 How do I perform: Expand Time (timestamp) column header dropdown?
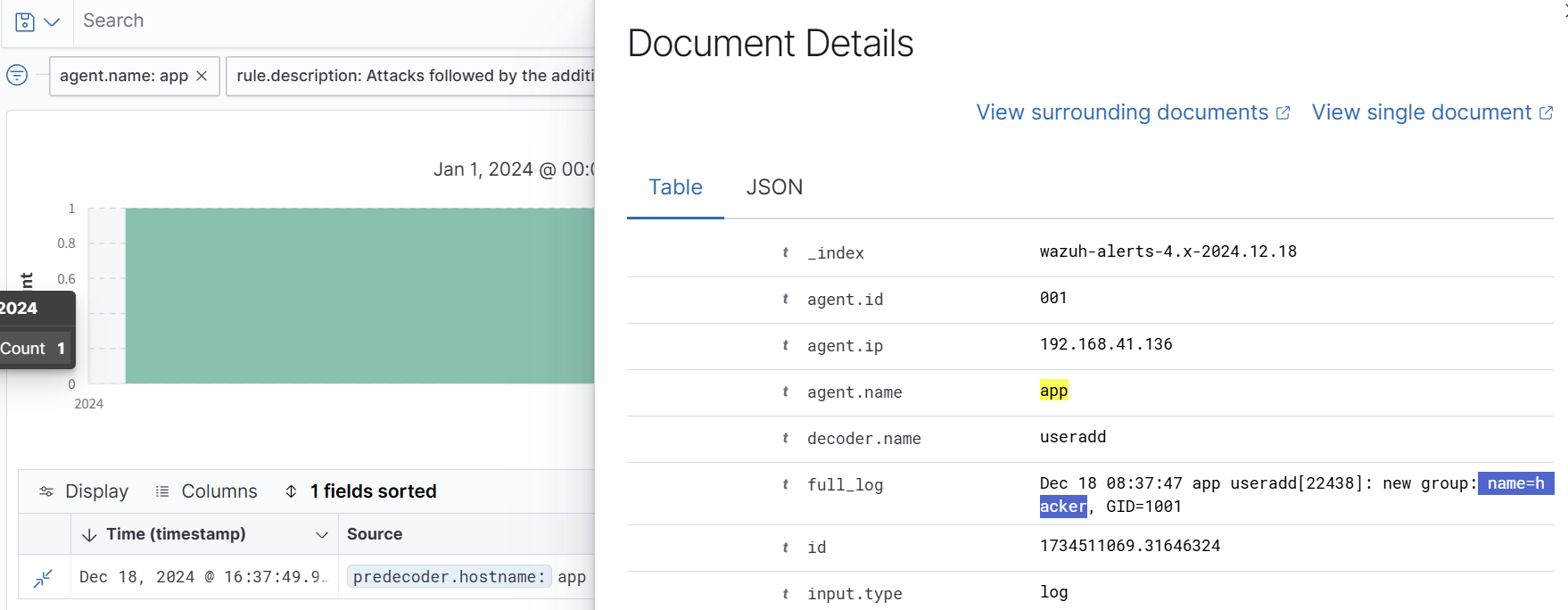[x=321, y=535]
